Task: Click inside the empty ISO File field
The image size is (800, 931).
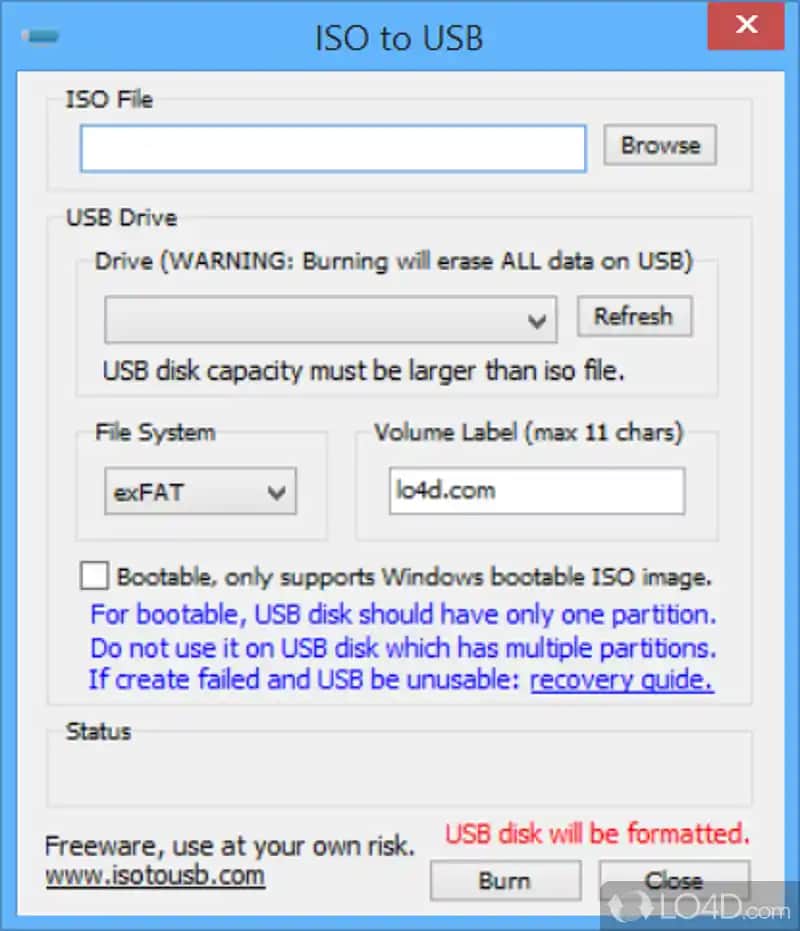Action: tap(330, 146)
